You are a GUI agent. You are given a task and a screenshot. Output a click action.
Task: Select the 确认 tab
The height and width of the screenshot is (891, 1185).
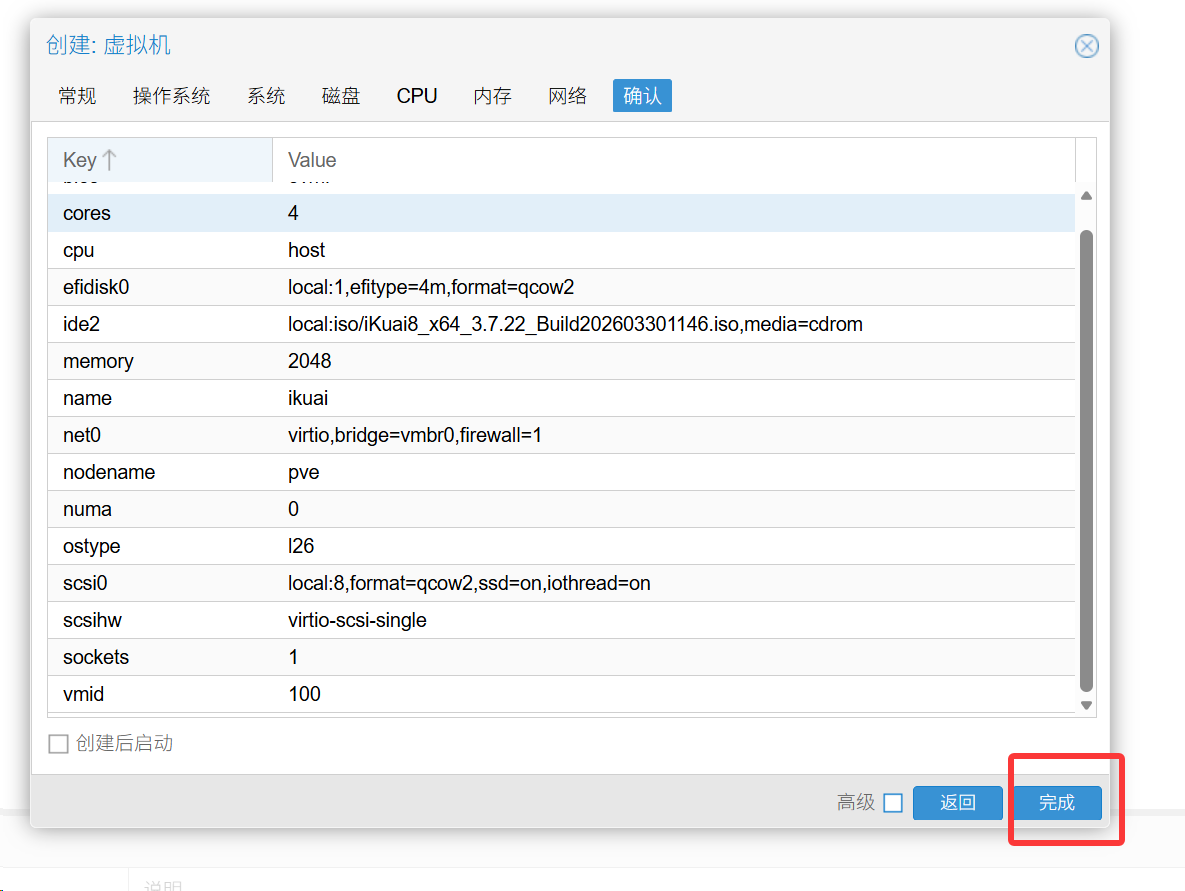point(642,96)
